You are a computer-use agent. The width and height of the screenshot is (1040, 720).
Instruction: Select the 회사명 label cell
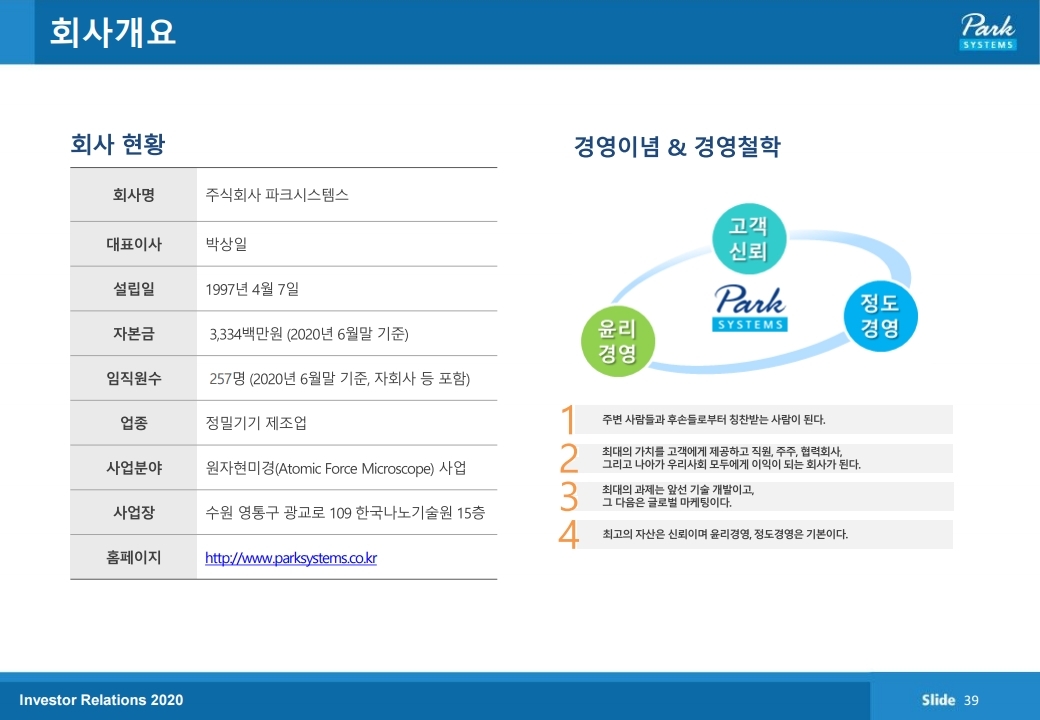click(133, 195)
